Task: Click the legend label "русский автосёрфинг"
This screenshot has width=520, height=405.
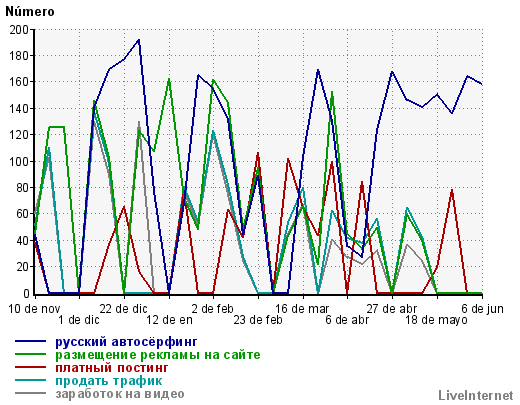Action: (x=126, y=342)
